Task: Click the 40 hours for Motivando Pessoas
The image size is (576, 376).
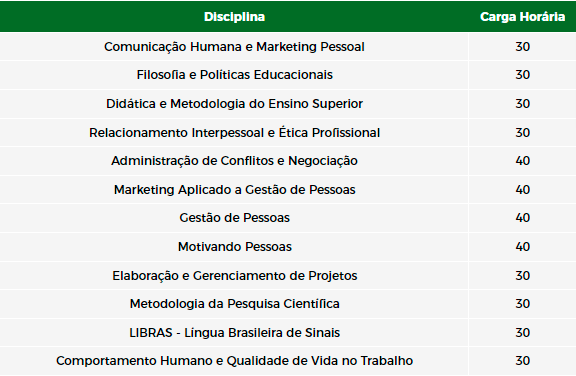Action: (x=522, y=247)
